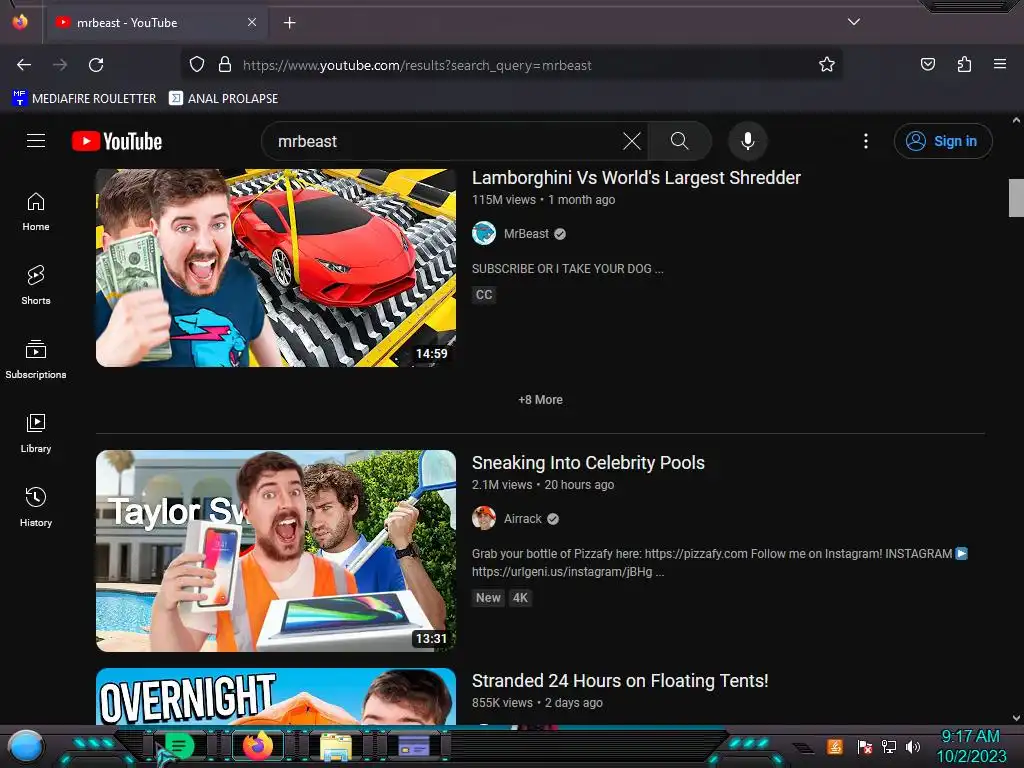Open Lamborghini Vs World's Largest Shredder title
1024x768 pixels.
[x=636, y=178]
